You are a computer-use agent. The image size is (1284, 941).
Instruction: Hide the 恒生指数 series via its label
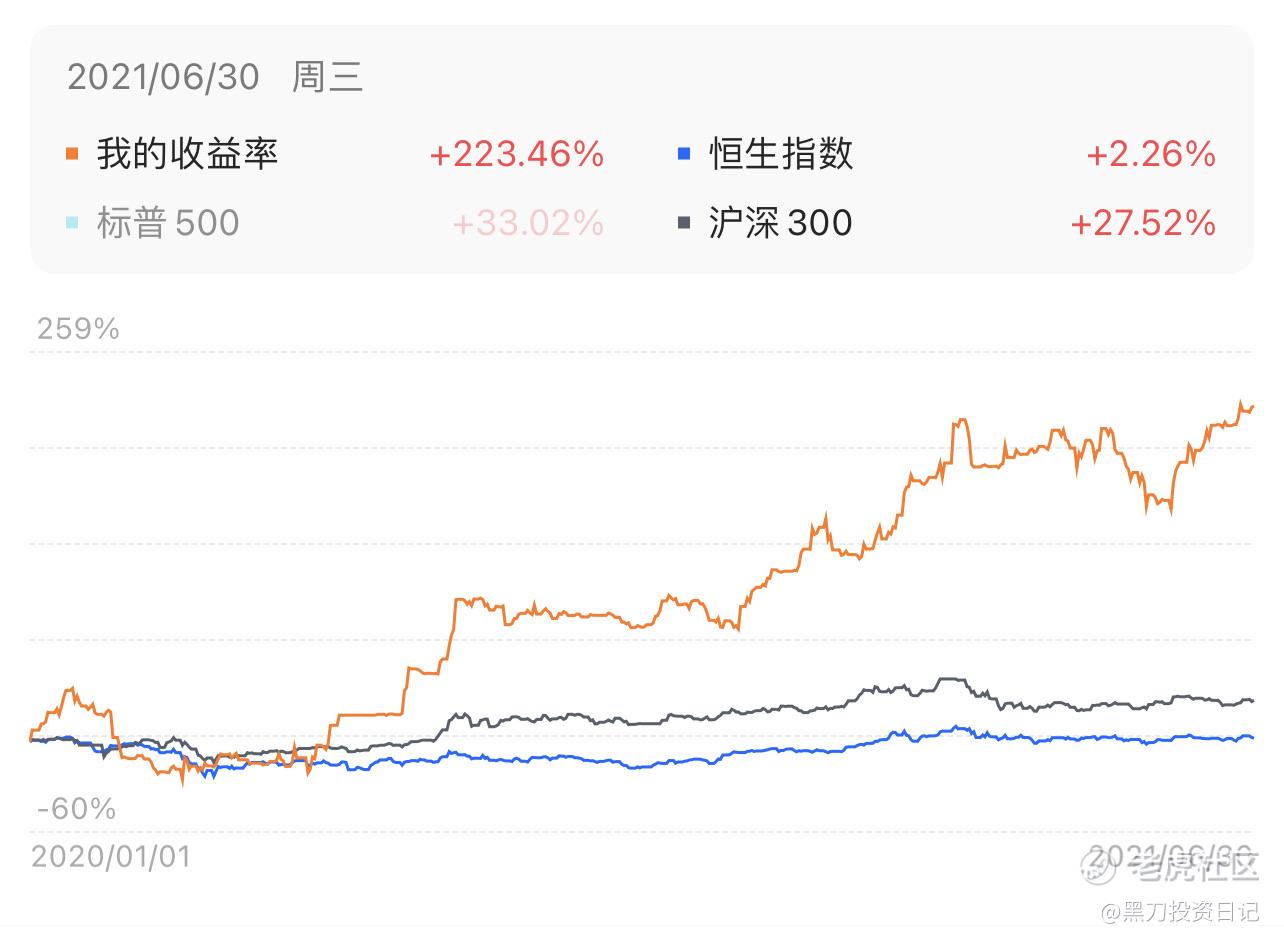click(x=781, y=154)
